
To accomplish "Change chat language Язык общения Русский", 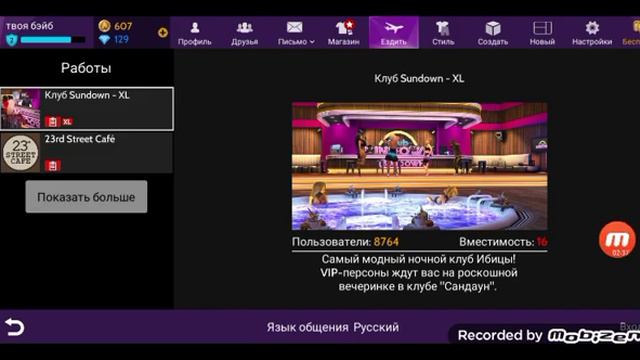I will click(x=333, y=327).
